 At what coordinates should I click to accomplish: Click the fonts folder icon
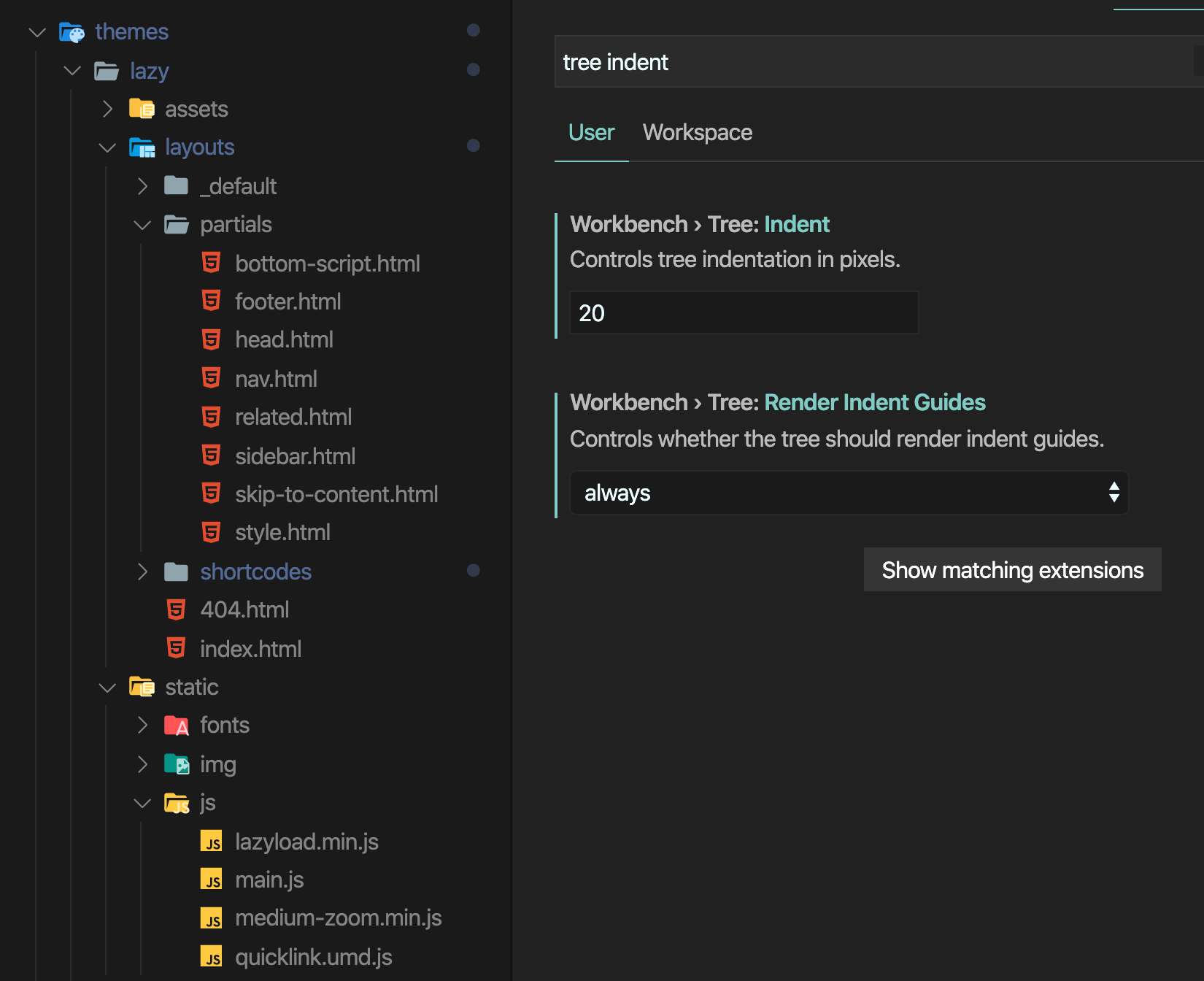pyautogui.click(x=177, y=726)
